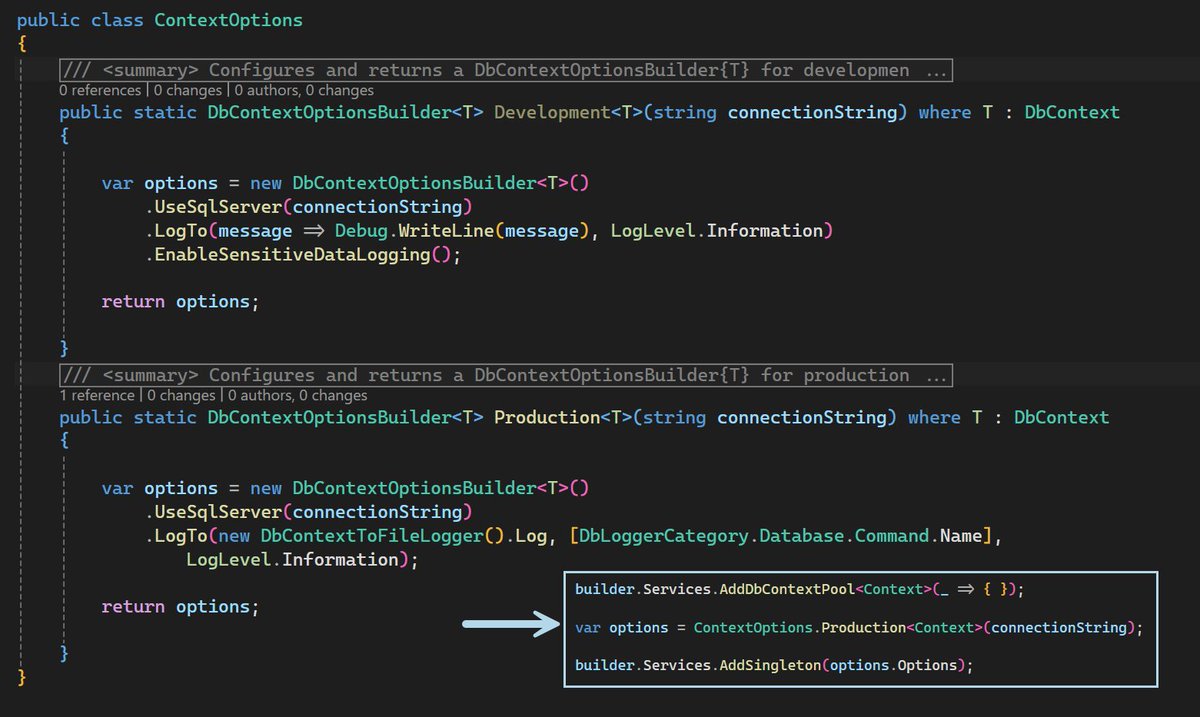This screenshot has width=1200, height=717.
Task: Select the Production<T> method name in its declaration
Action: click(563, 417)
